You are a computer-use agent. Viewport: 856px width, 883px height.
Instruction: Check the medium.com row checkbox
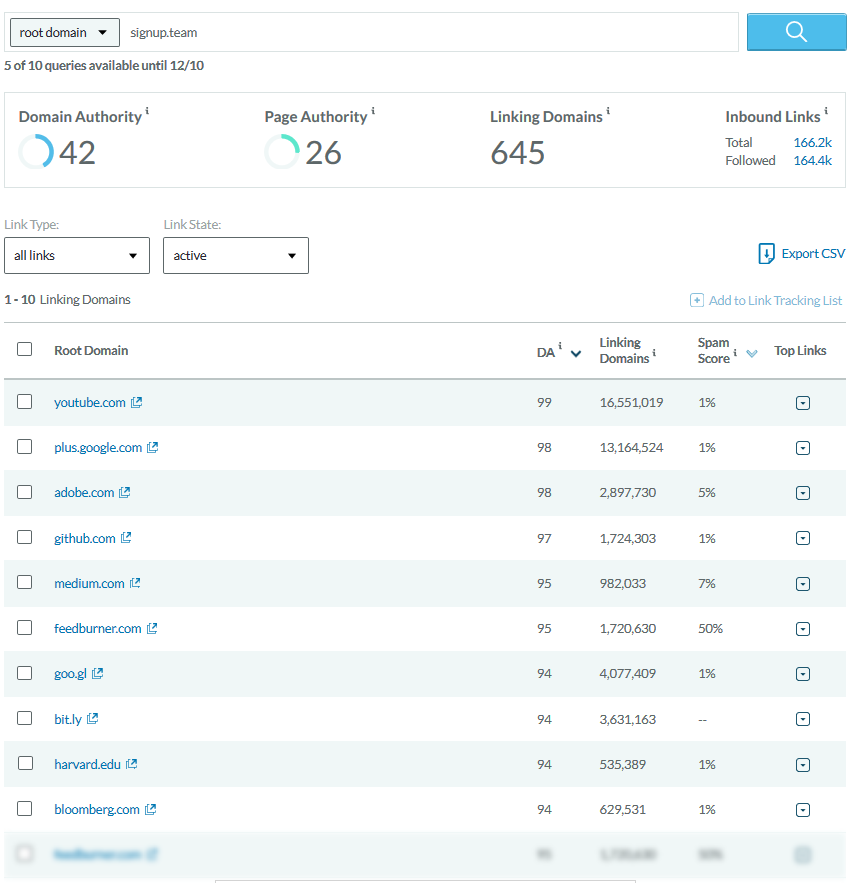coord(24,582)
